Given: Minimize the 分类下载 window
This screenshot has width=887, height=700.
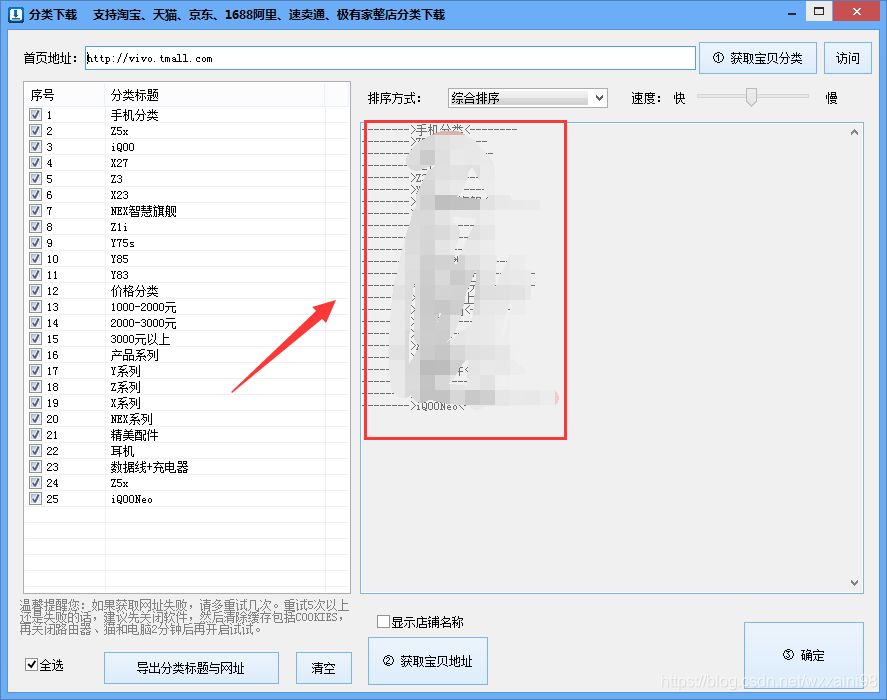Looking at the screenshot, I should click(x=792, y=12).
